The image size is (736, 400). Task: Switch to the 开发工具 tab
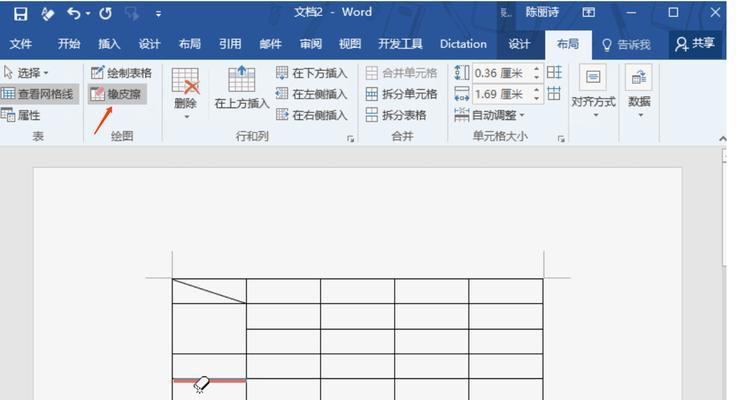400,44
